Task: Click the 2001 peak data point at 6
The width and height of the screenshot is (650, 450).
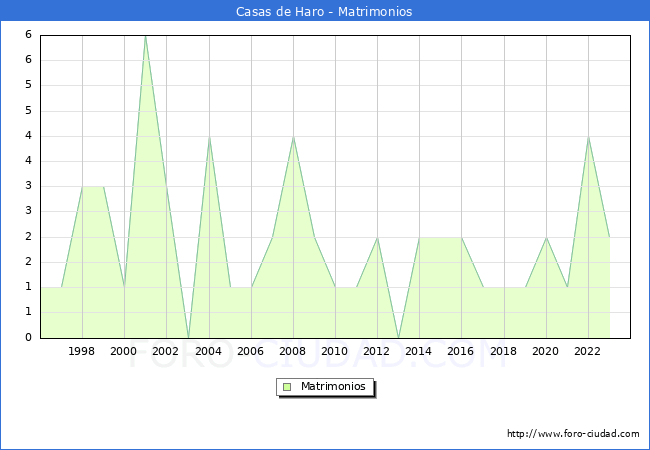Action: pos(145,36)
